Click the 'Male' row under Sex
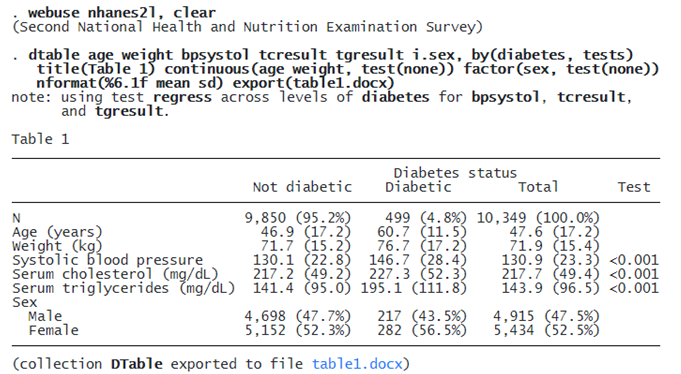 [x=45, y=316]
